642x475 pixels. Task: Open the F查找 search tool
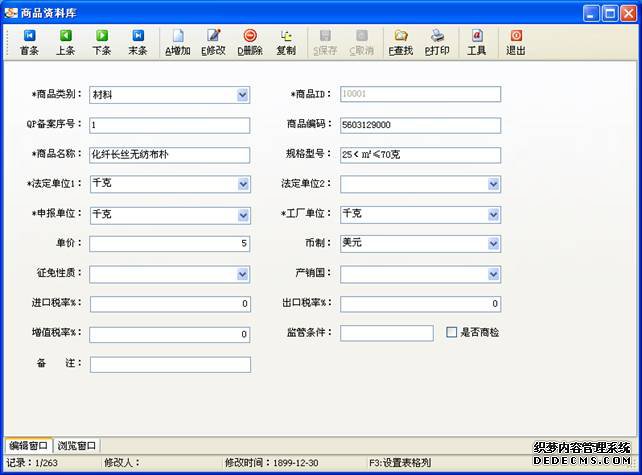(400, 42)
